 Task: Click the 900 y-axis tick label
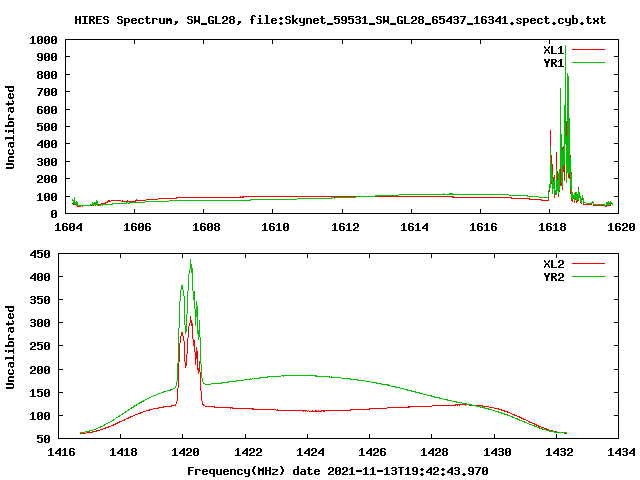coord(47,58)
